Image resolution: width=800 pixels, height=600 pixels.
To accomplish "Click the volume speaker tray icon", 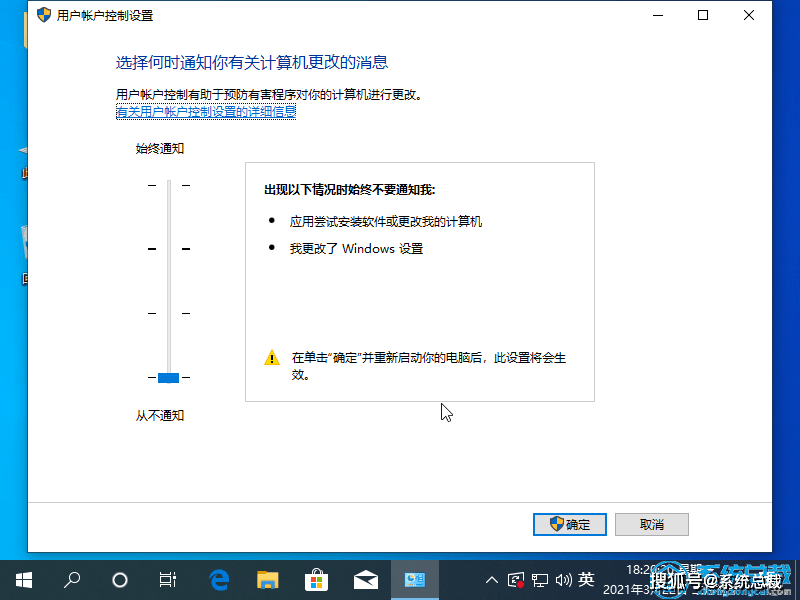I will [x=564, y=580].
